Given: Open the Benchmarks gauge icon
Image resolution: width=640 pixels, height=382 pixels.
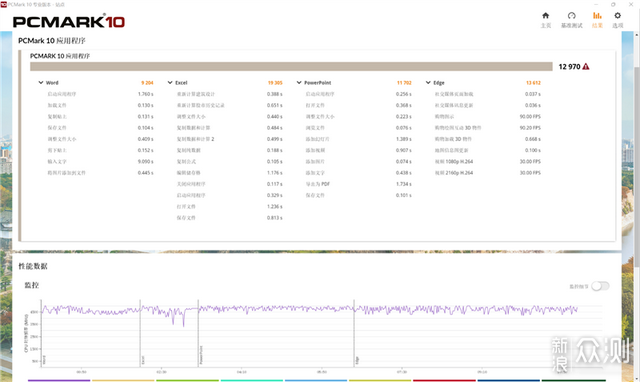Looking at the screenshot, I should [571, 16].
